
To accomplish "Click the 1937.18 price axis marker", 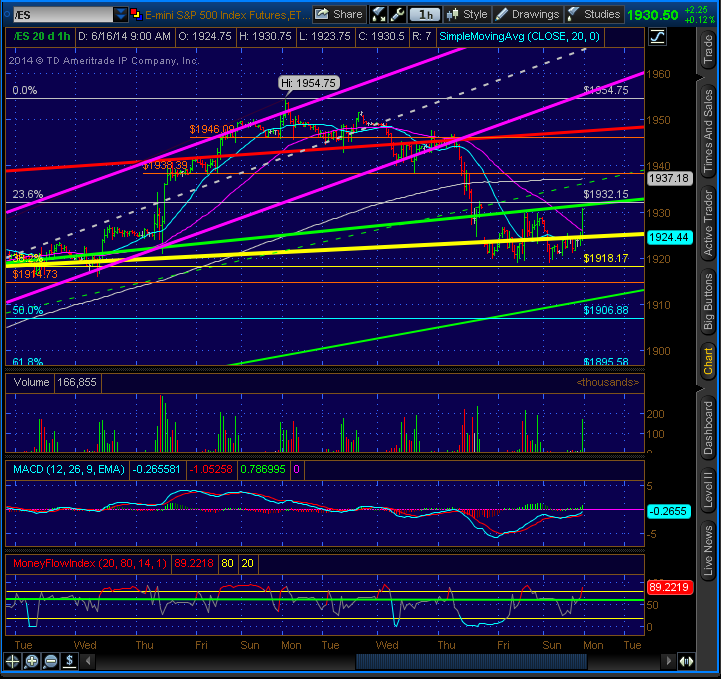I will 670,178.
